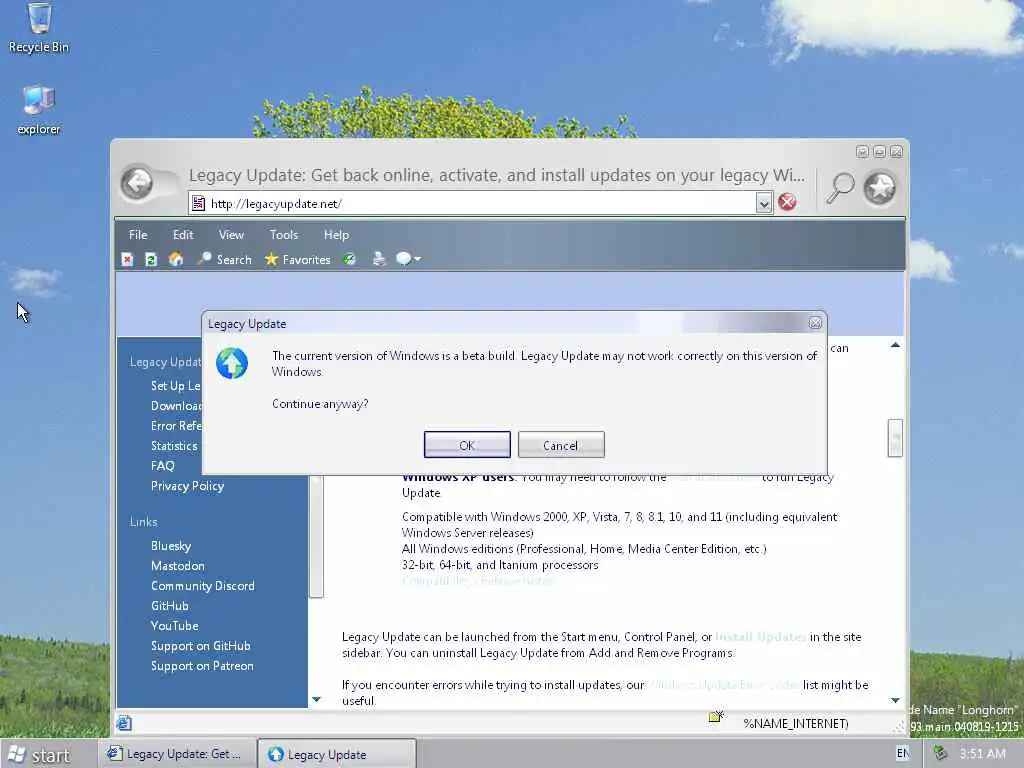Switch to the Legacy Update taskbar button
Viewport: 1024px width, 768px height.
point(337,754)
